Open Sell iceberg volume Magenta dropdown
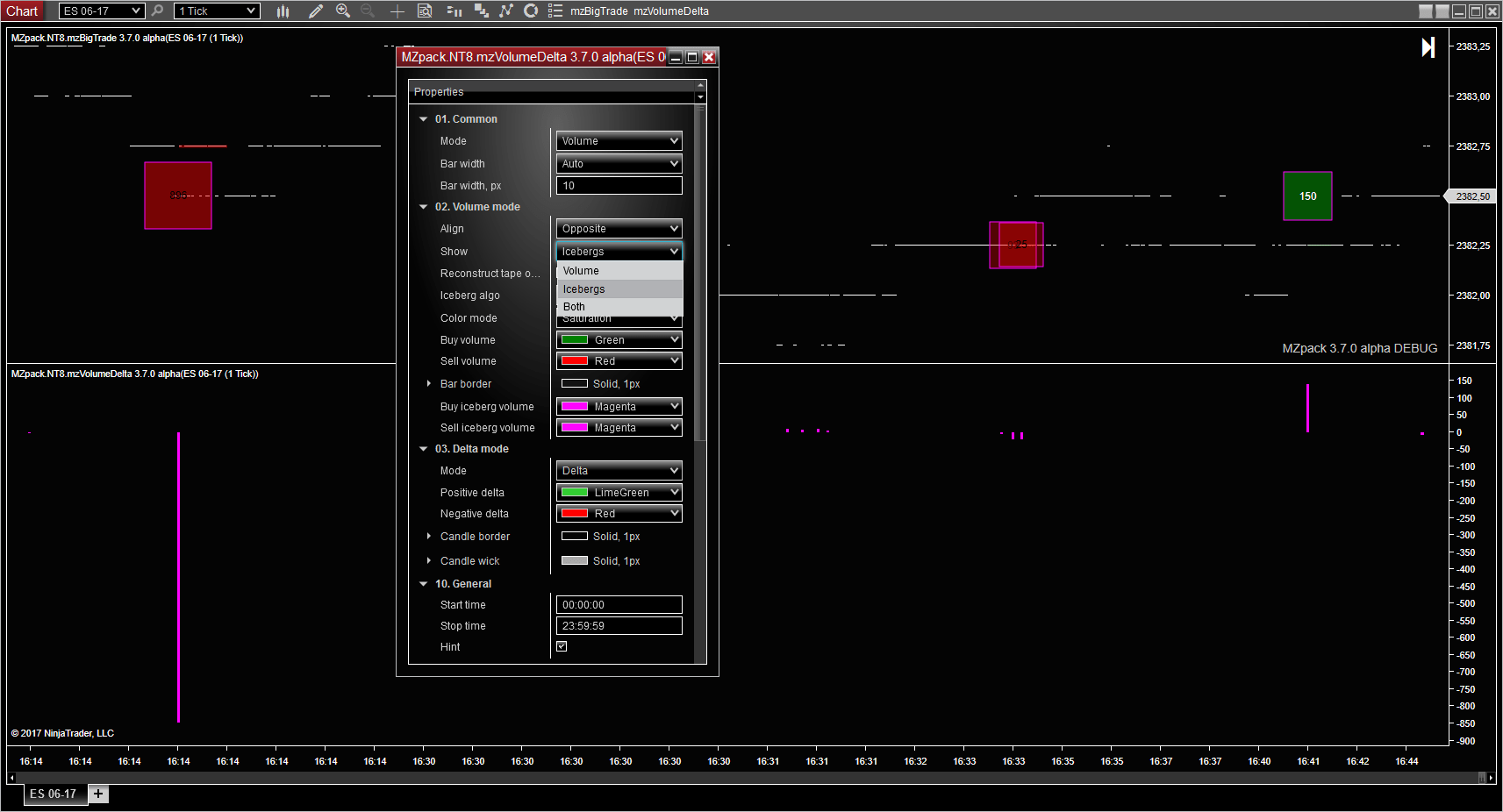The width and height of the screenshot is (1503, 812). coord(619,428)
